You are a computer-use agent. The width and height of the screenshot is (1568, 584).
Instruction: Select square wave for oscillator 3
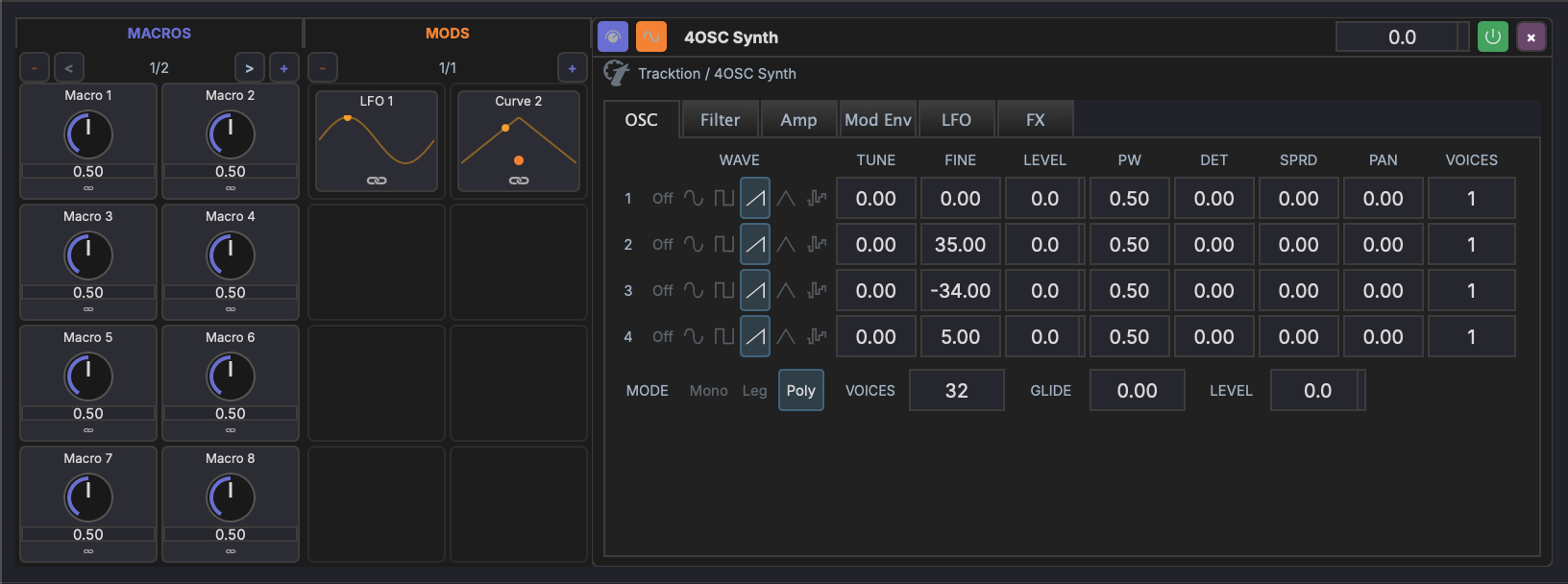(x=724, y=291)
